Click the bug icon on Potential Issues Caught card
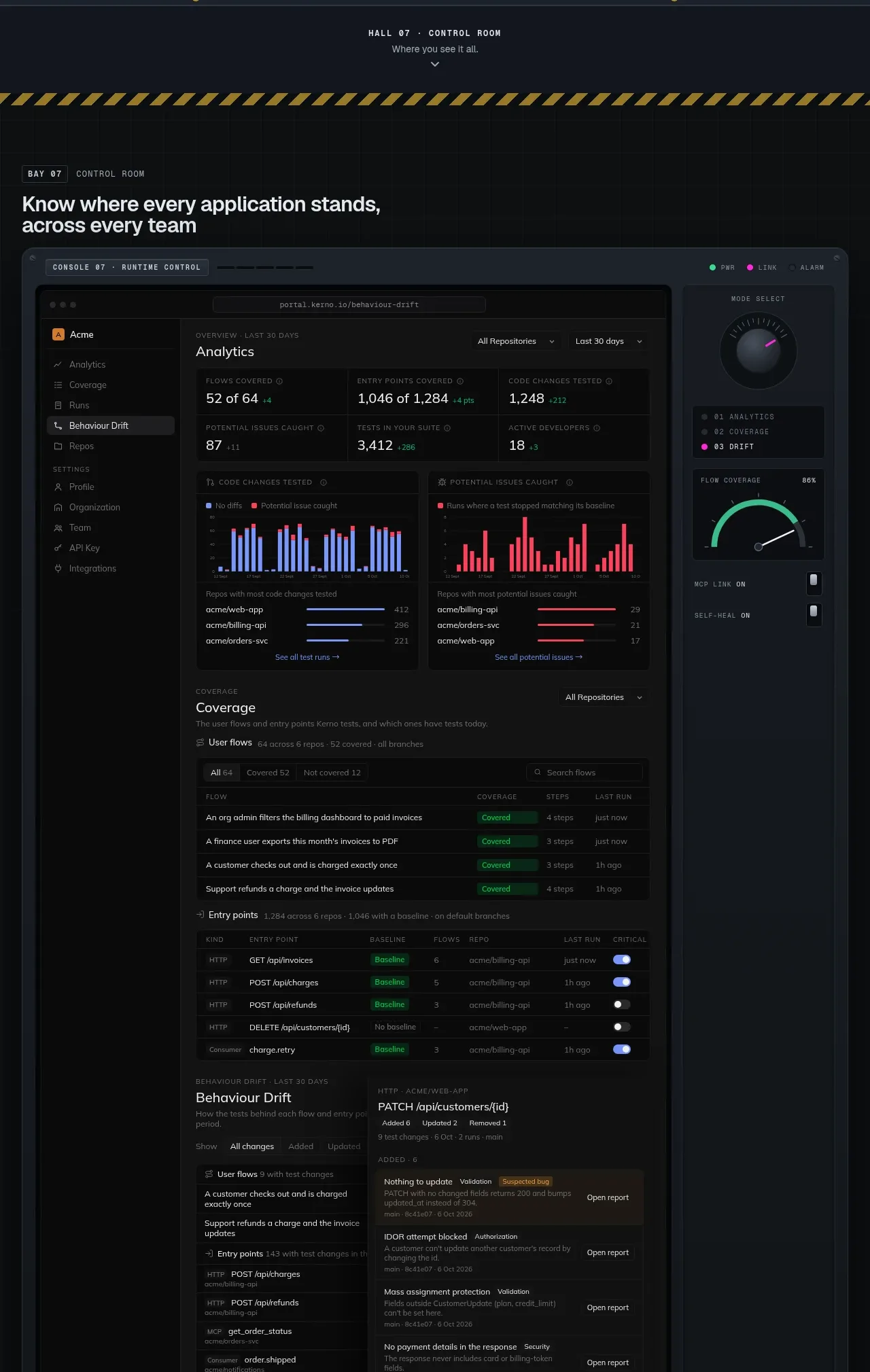870x1372 pixels. 442,482
